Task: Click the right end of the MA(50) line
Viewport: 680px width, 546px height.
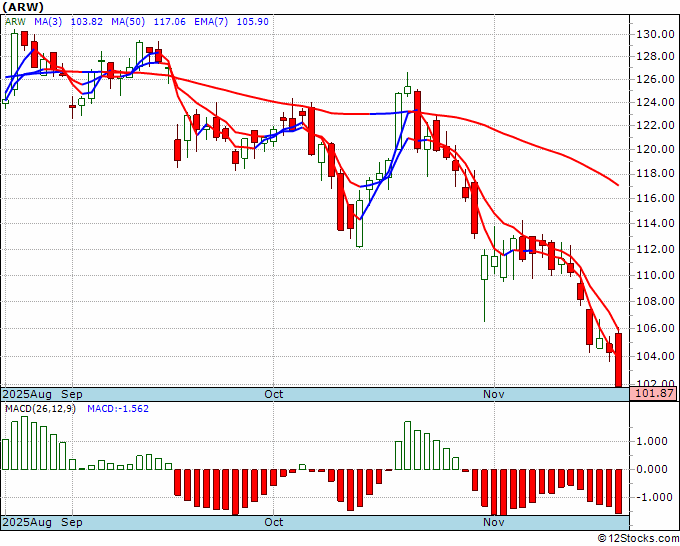Action: point(618,185)
